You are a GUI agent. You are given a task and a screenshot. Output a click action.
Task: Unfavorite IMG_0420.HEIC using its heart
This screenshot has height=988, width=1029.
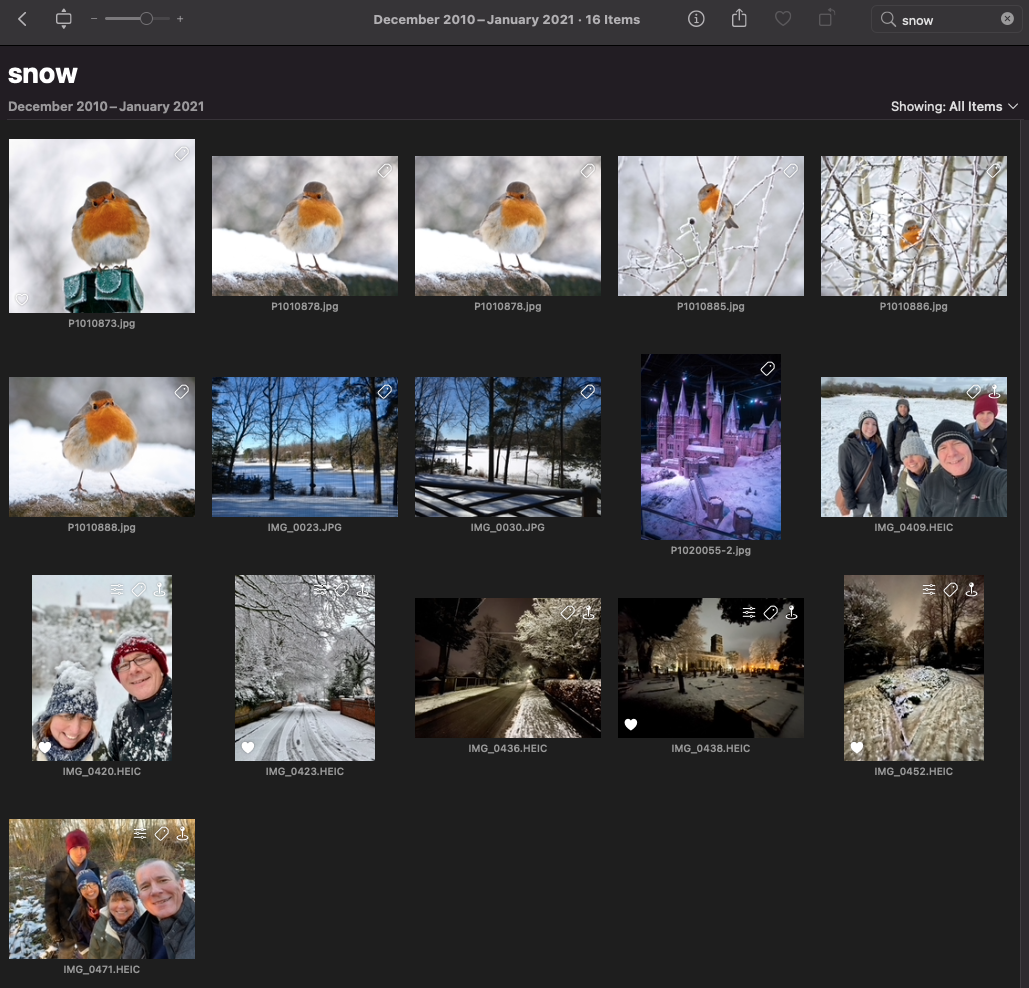(x=45, y=747)
